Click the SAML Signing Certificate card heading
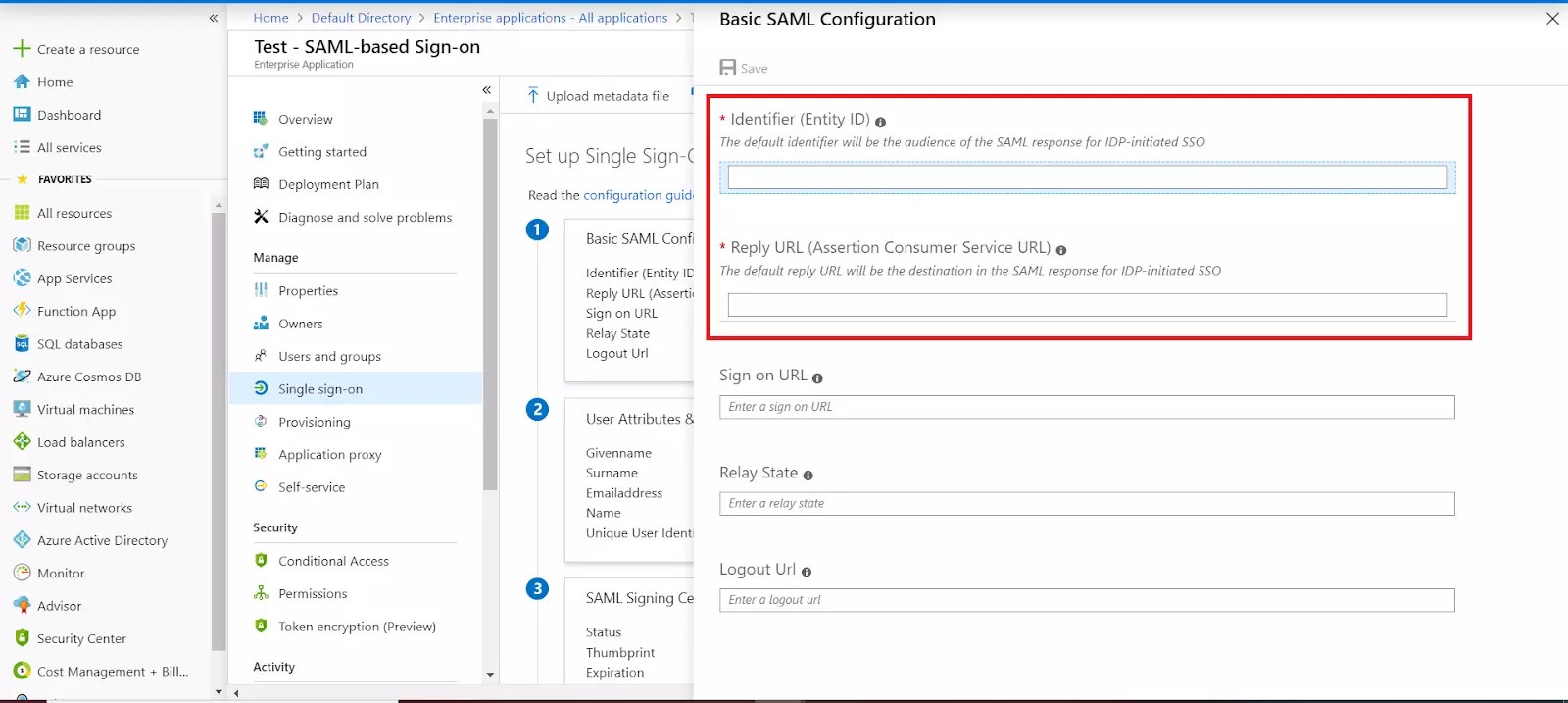 639,598
